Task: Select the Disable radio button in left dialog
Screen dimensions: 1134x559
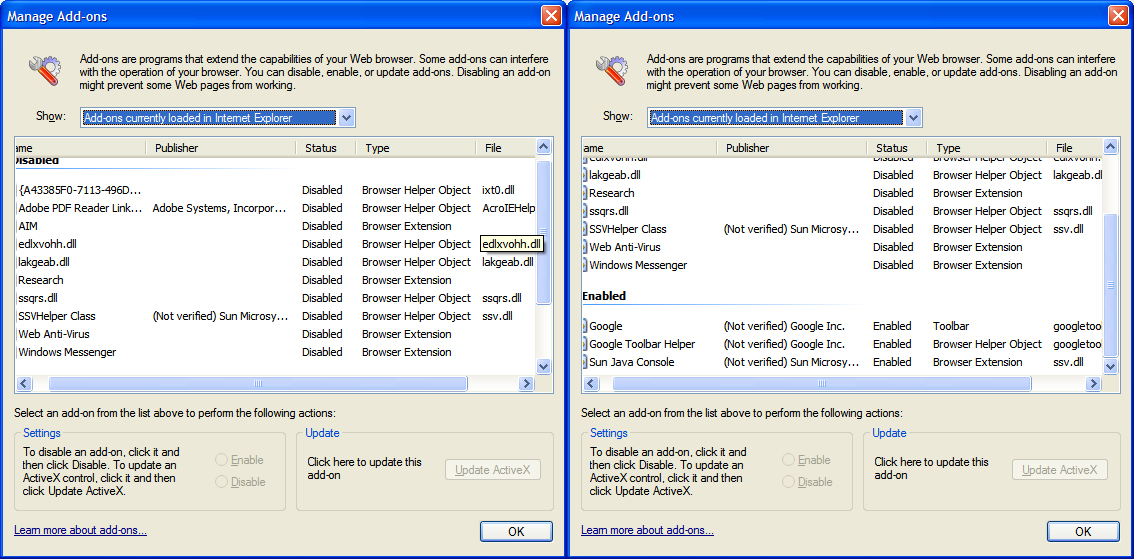Action: (x=221, y=482)
